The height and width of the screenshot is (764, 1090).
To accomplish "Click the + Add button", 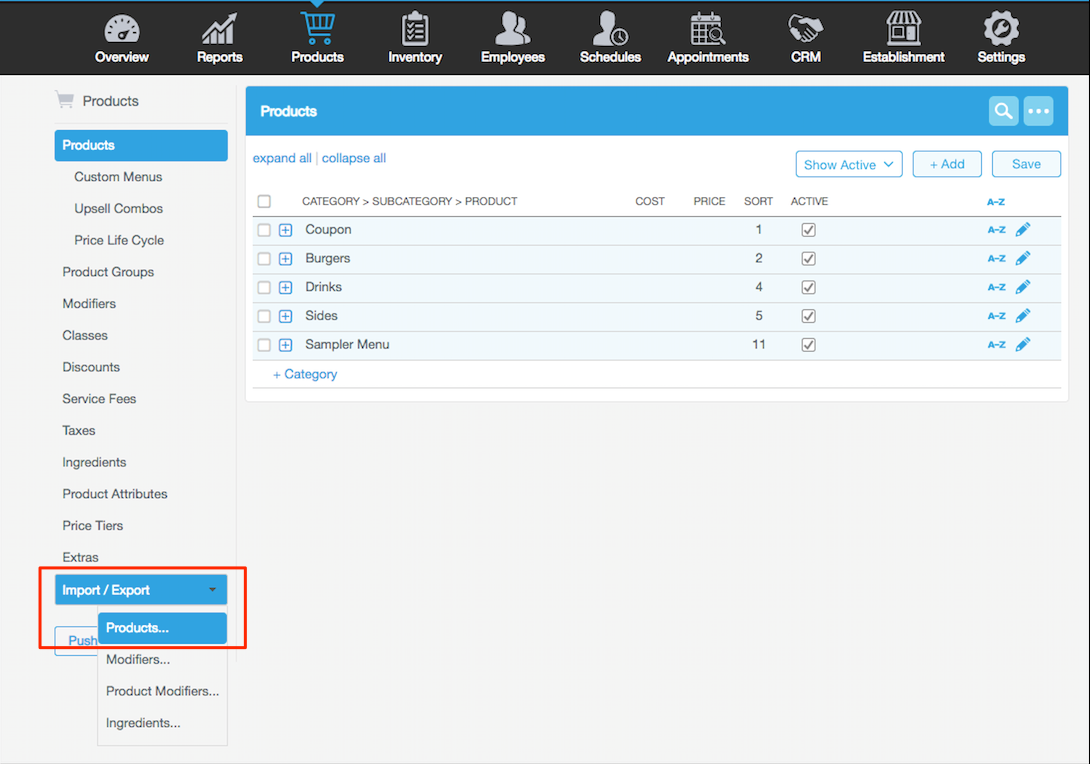I will click(946, 165).
